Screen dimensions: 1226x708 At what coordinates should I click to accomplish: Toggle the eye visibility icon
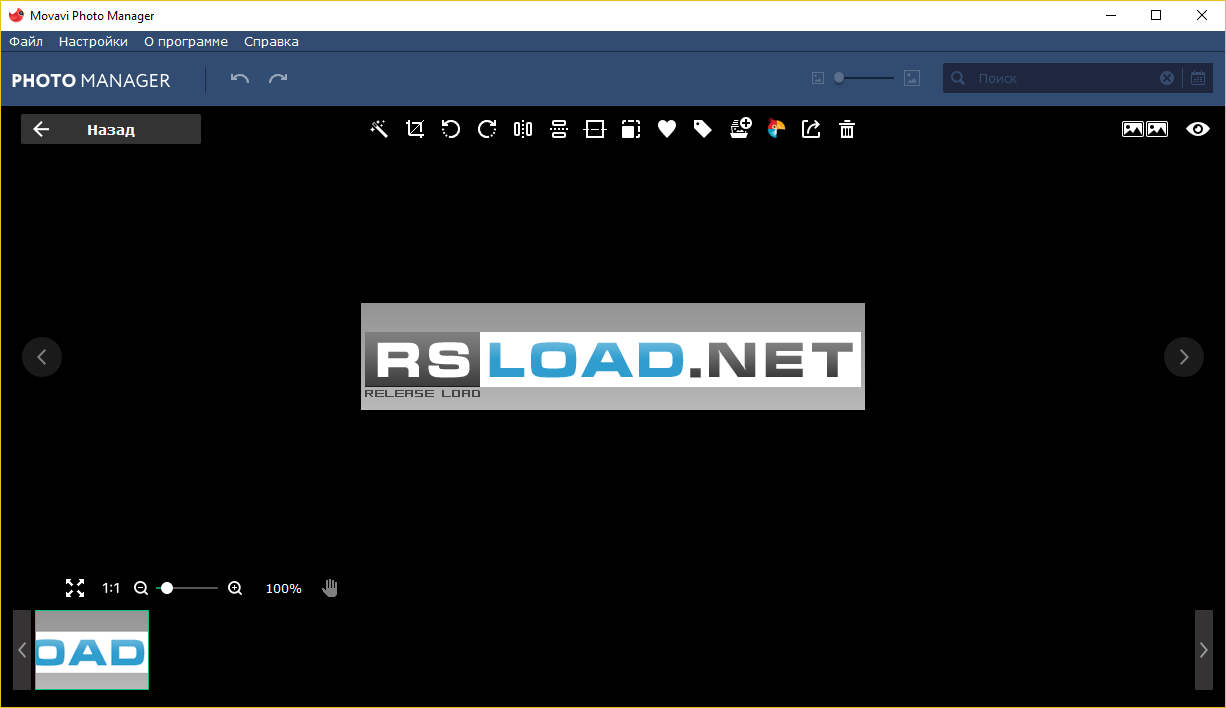coord(1198,129)
